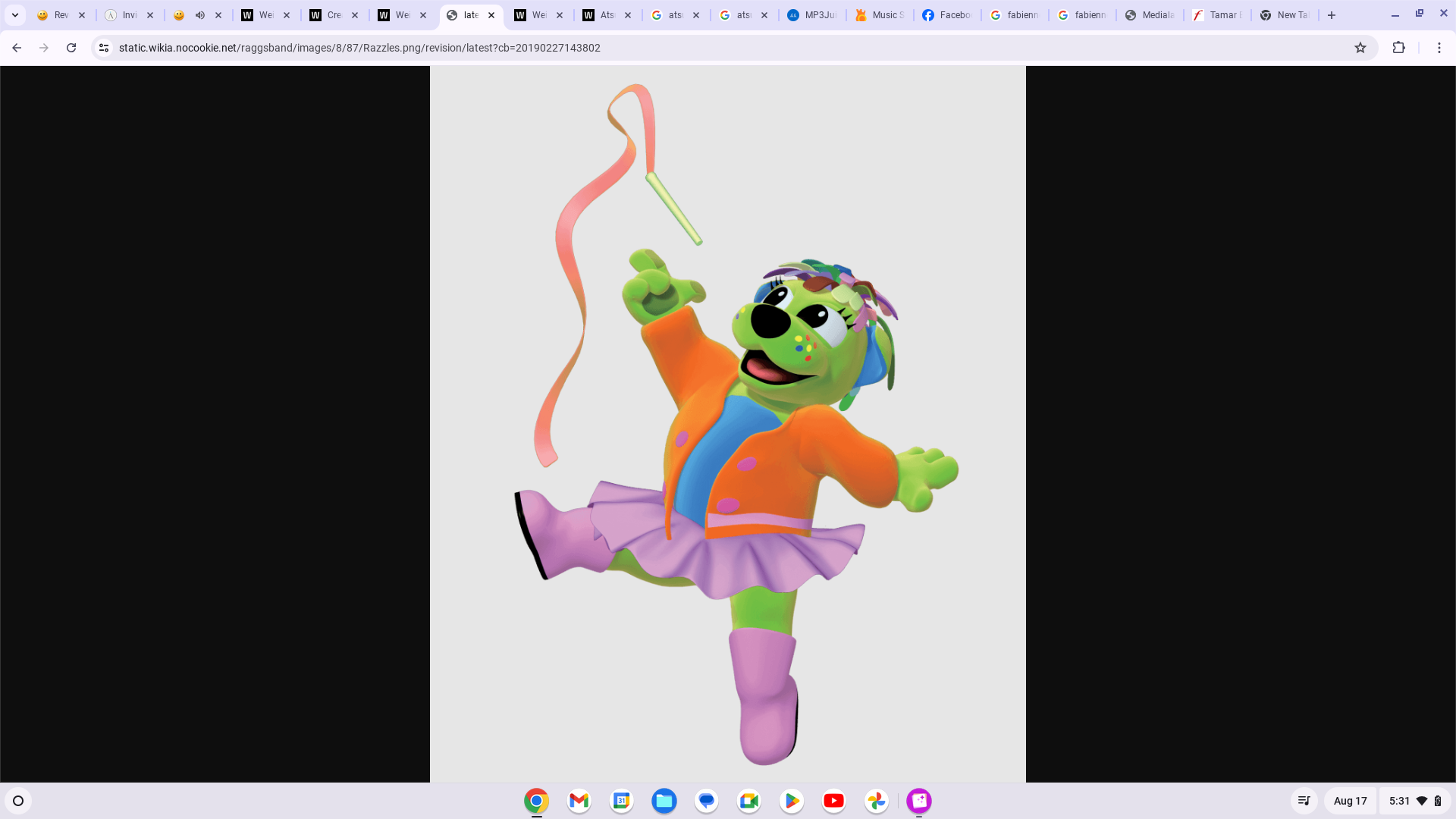The height and width of the screenshot is (819, 1456).
Task: Open Google Meet from the shelf
Action: [749, 801]
